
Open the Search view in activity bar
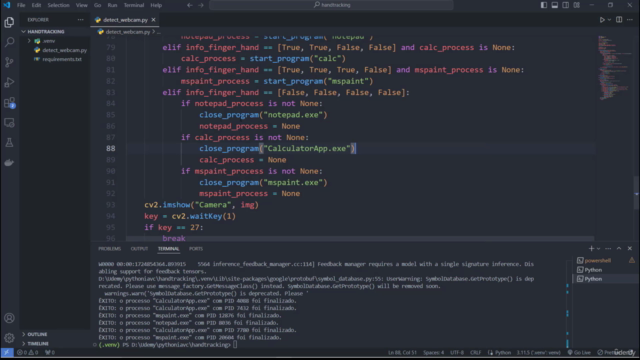tap(9, 42)
